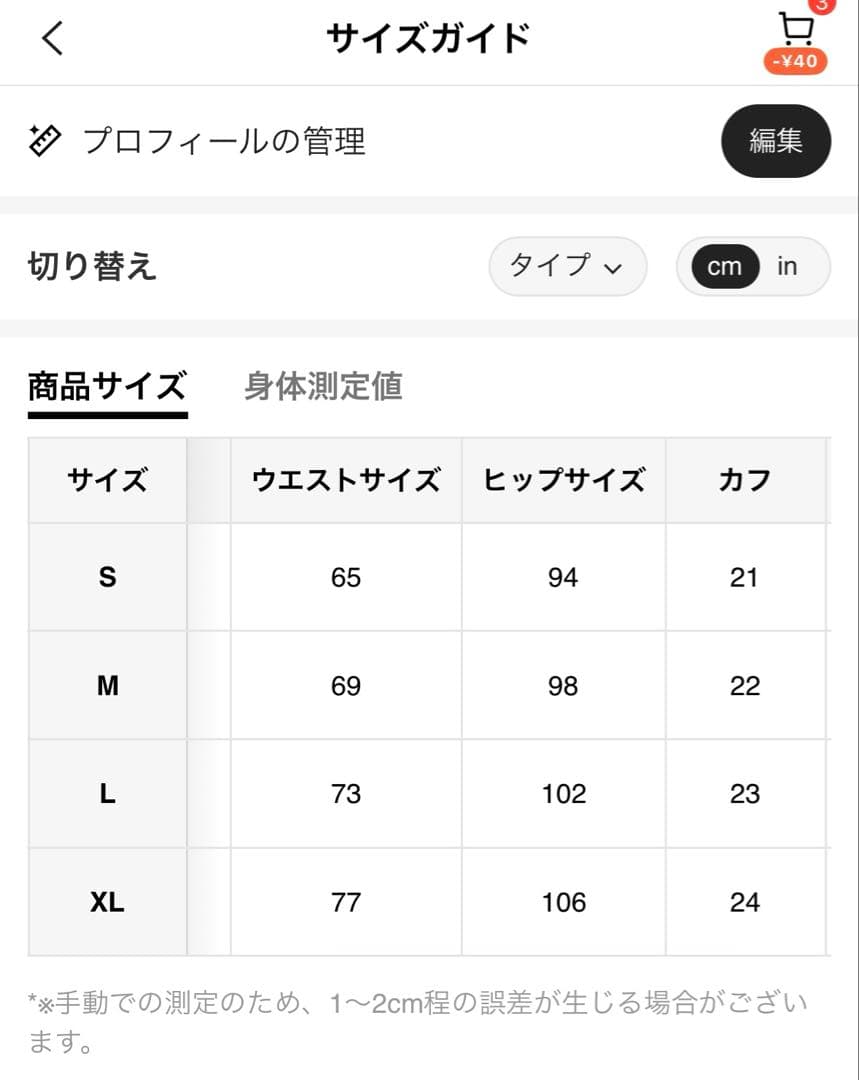The image size is (859, 1080).
Task: Open the タイプ dropdown
Action: [x=567, y=267]
